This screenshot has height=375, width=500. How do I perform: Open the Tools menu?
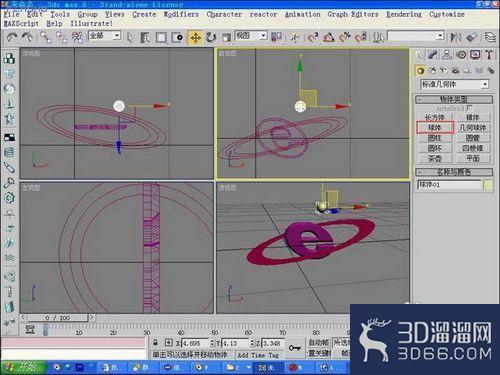(60, 14)
